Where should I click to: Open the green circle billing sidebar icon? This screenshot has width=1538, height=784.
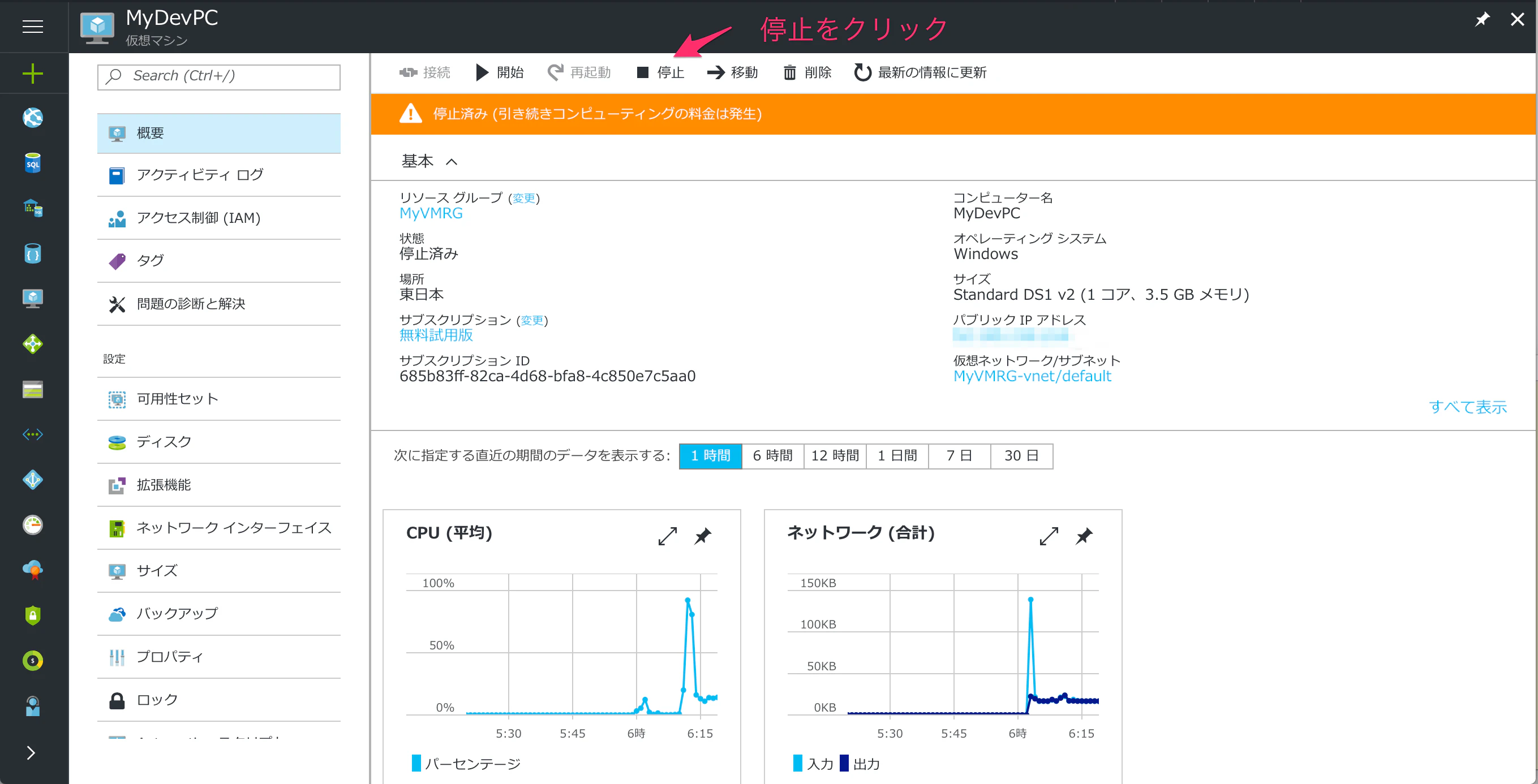pos(33,661)
